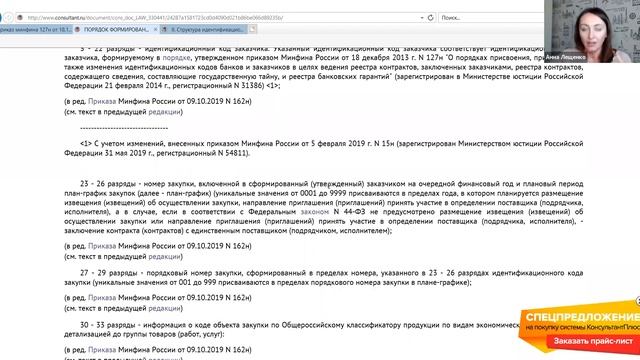The image size is (640, 360).
Task: Switch to the 'Приказ минфина 127н' tab
Action: click(36, 29)
